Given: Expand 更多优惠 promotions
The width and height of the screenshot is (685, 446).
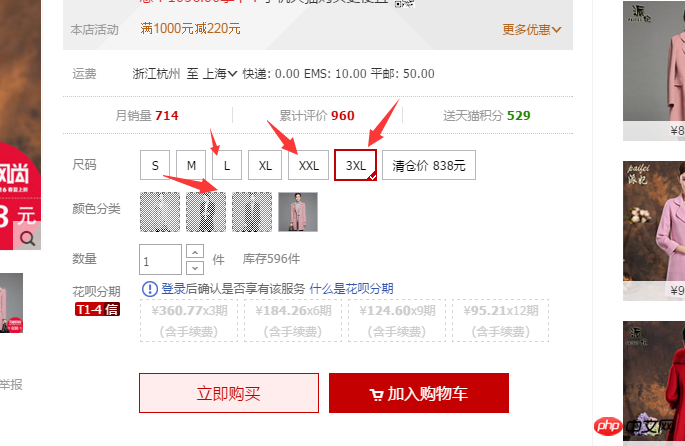Looking at the screenshot, I should (532, 30).
